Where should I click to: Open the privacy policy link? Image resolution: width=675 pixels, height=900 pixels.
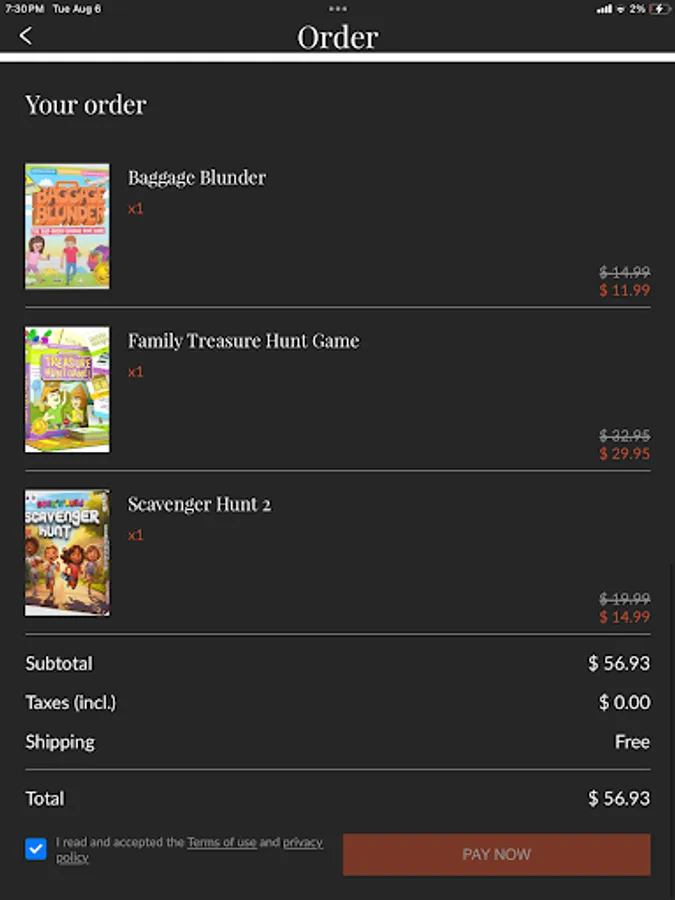[x=302, y=842]
